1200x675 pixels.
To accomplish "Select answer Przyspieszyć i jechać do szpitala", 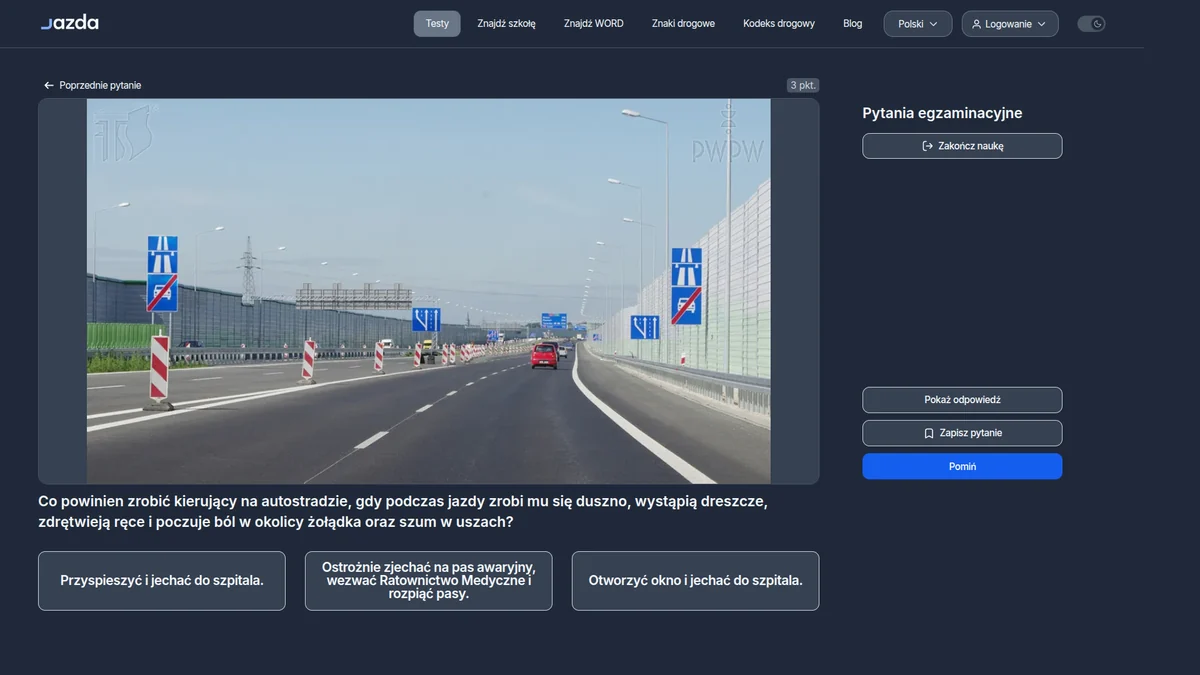I will 162,581.
